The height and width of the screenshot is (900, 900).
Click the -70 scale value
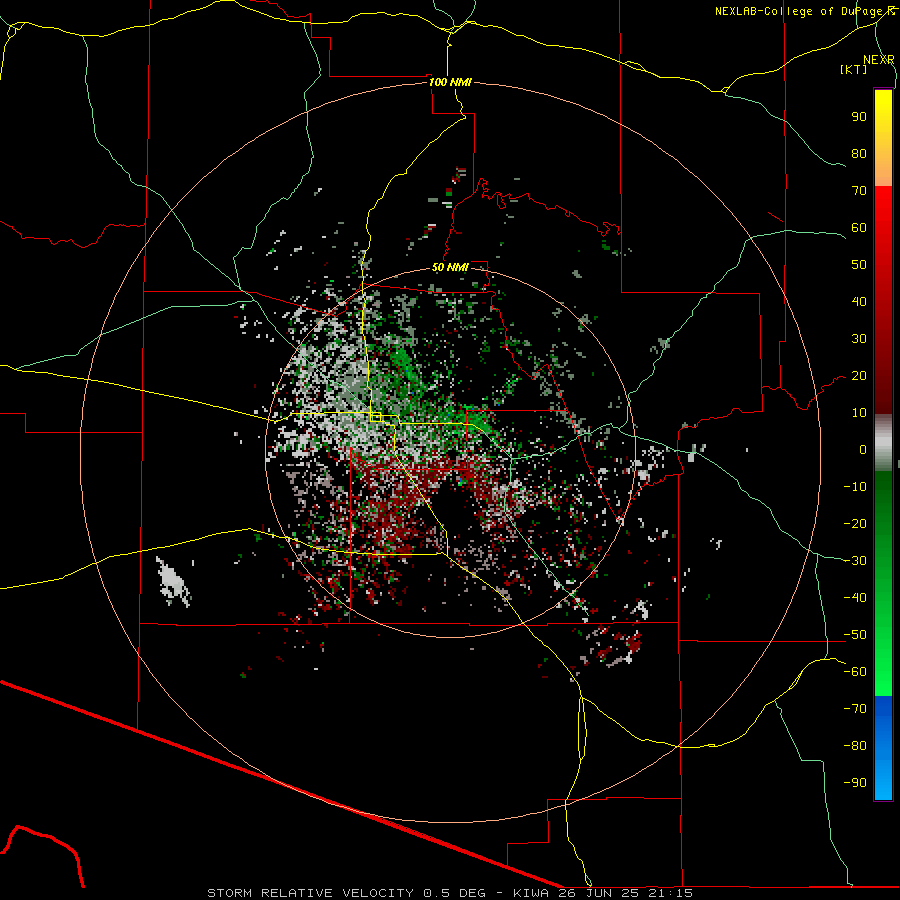[855, 709]
